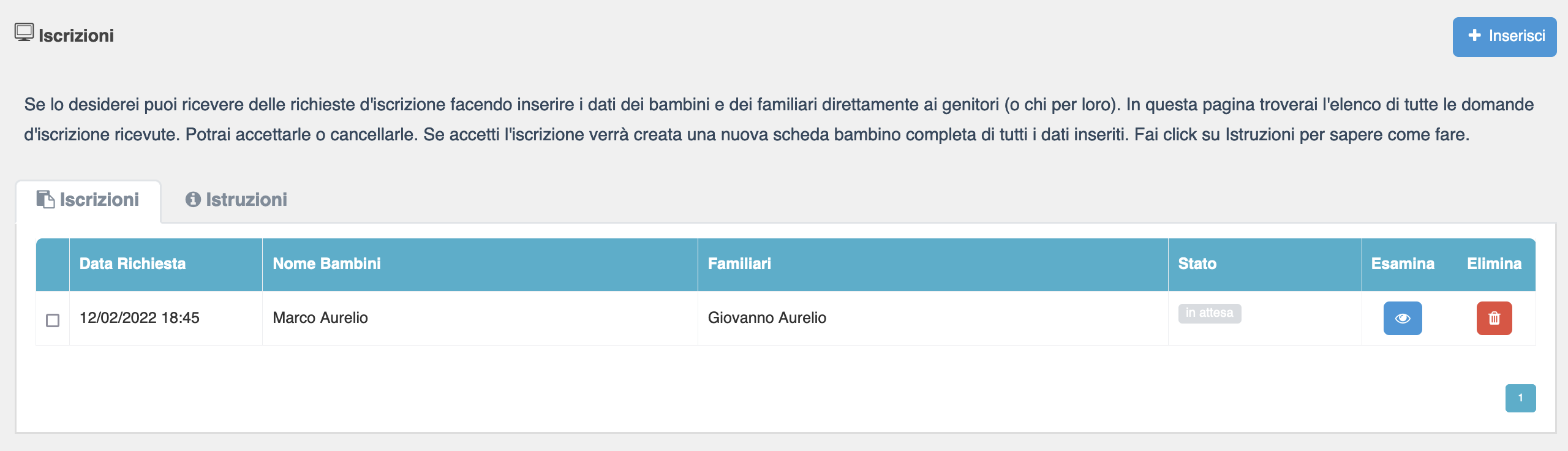
Task: Click the 'in attesa' status badge
Action: (x=1209, y=313)
